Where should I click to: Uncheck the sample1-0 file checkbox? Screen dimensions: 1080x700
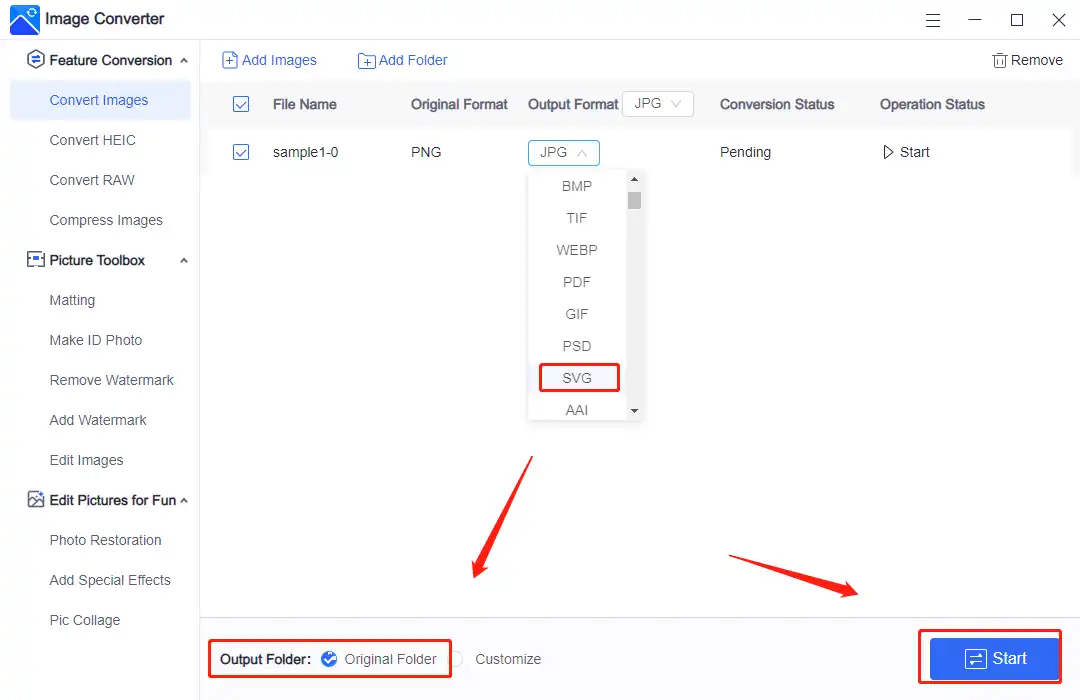pos(241,152)
